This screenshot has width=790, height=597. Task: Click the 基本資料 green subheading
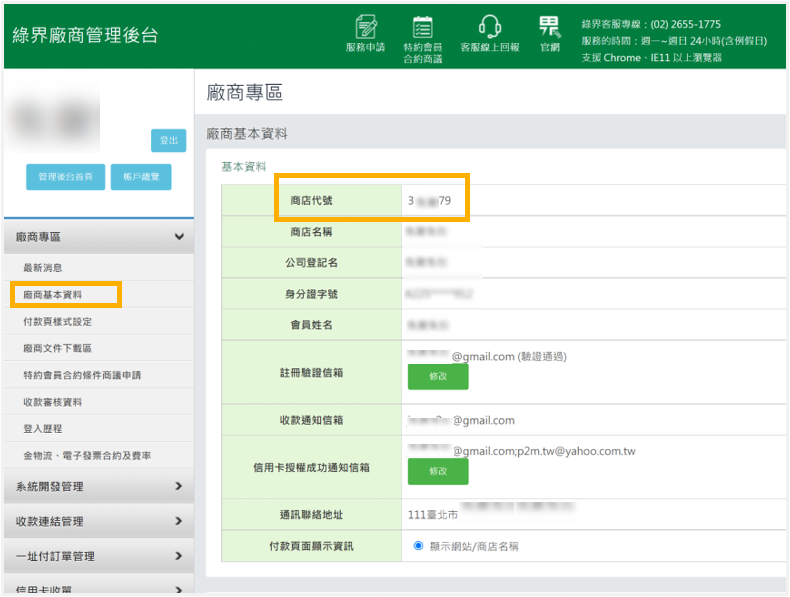244,167
